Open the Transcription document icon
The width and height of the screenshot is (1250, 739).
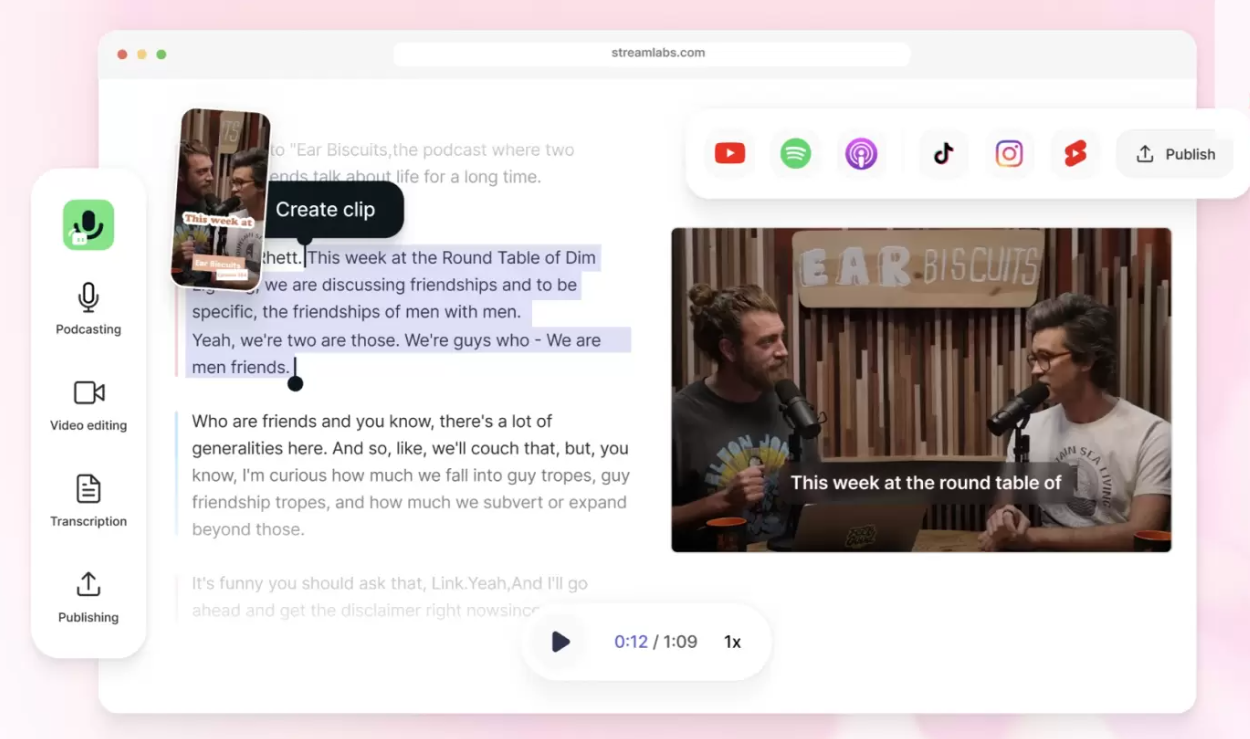(x=88, y=488)
